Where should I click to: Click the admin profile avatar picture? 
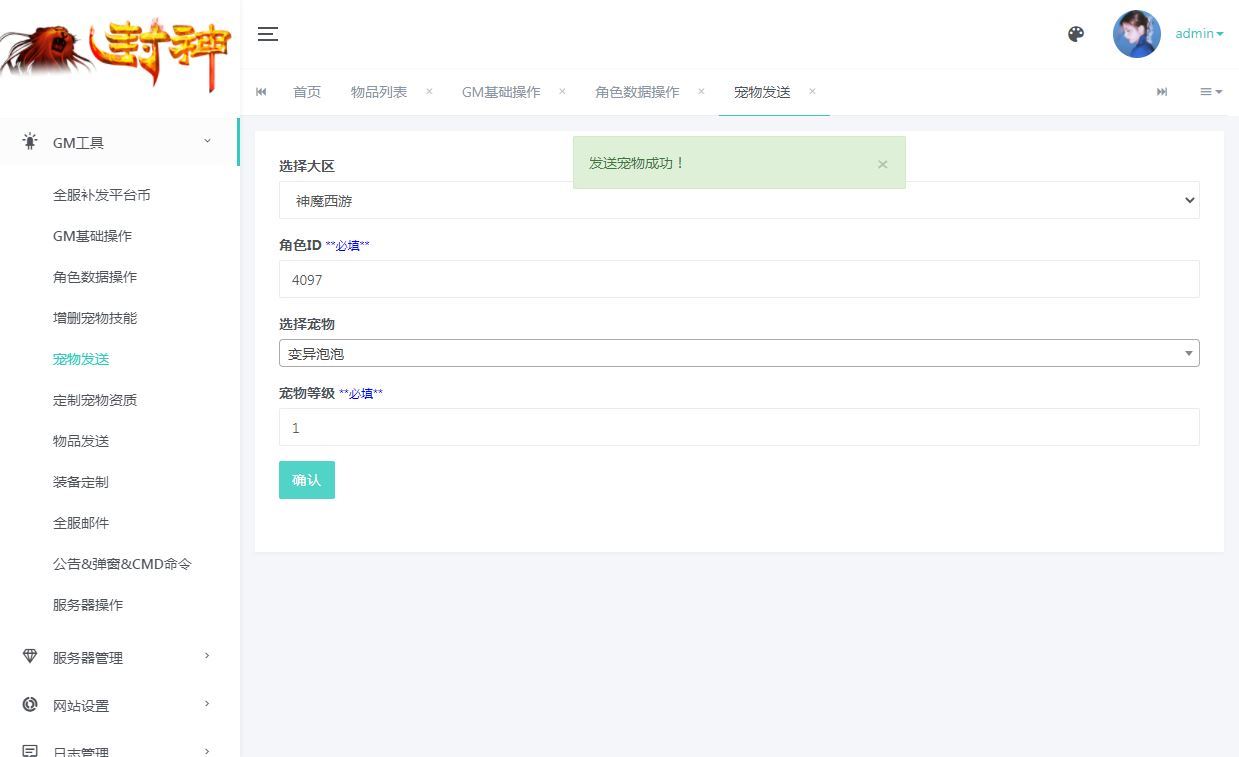click(x=1137, y=33)
